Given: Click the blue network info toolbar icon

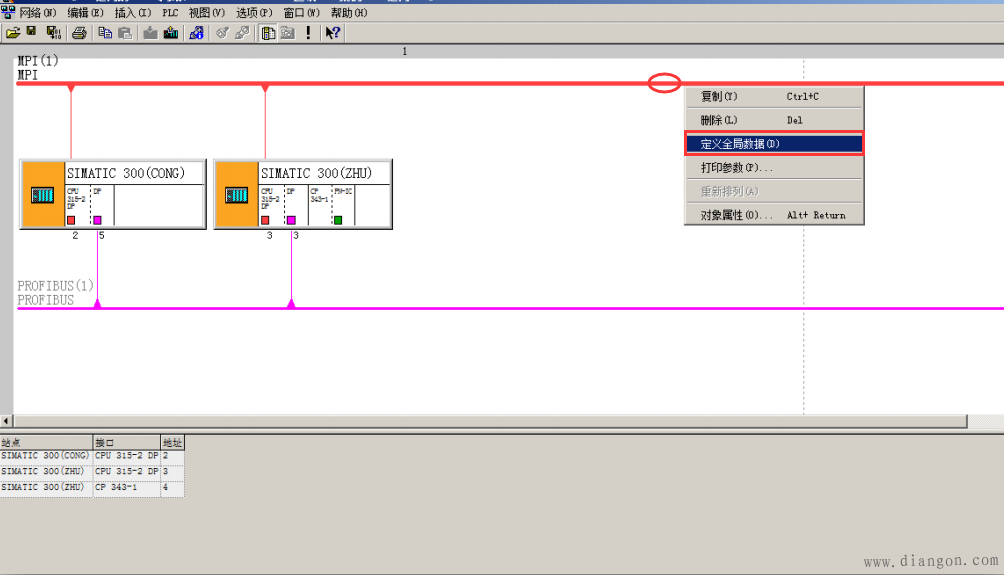Looking at the screenshot, I should tap(197, 33).
